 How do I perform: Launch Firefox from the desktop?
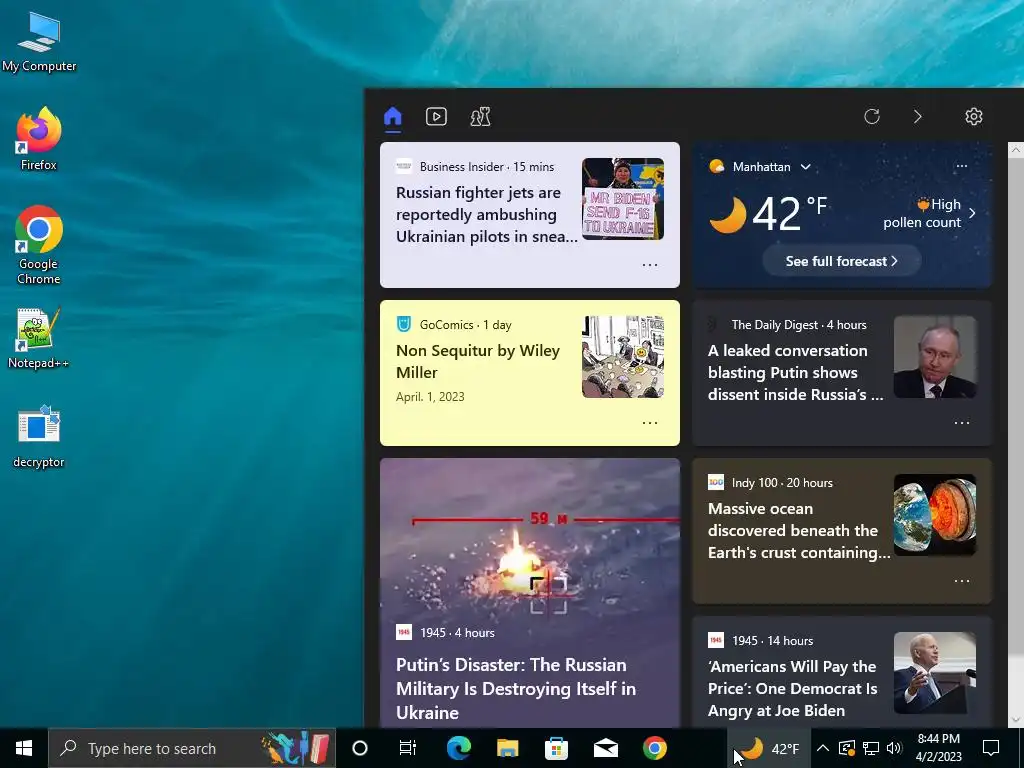pyautogui.click(x=39, y=138)
